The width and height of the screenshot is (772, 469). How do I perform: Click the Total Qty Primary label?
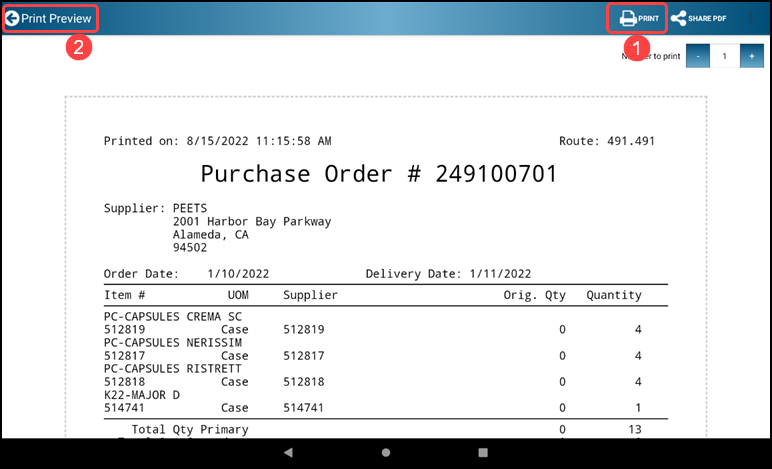tap(190, 429)
